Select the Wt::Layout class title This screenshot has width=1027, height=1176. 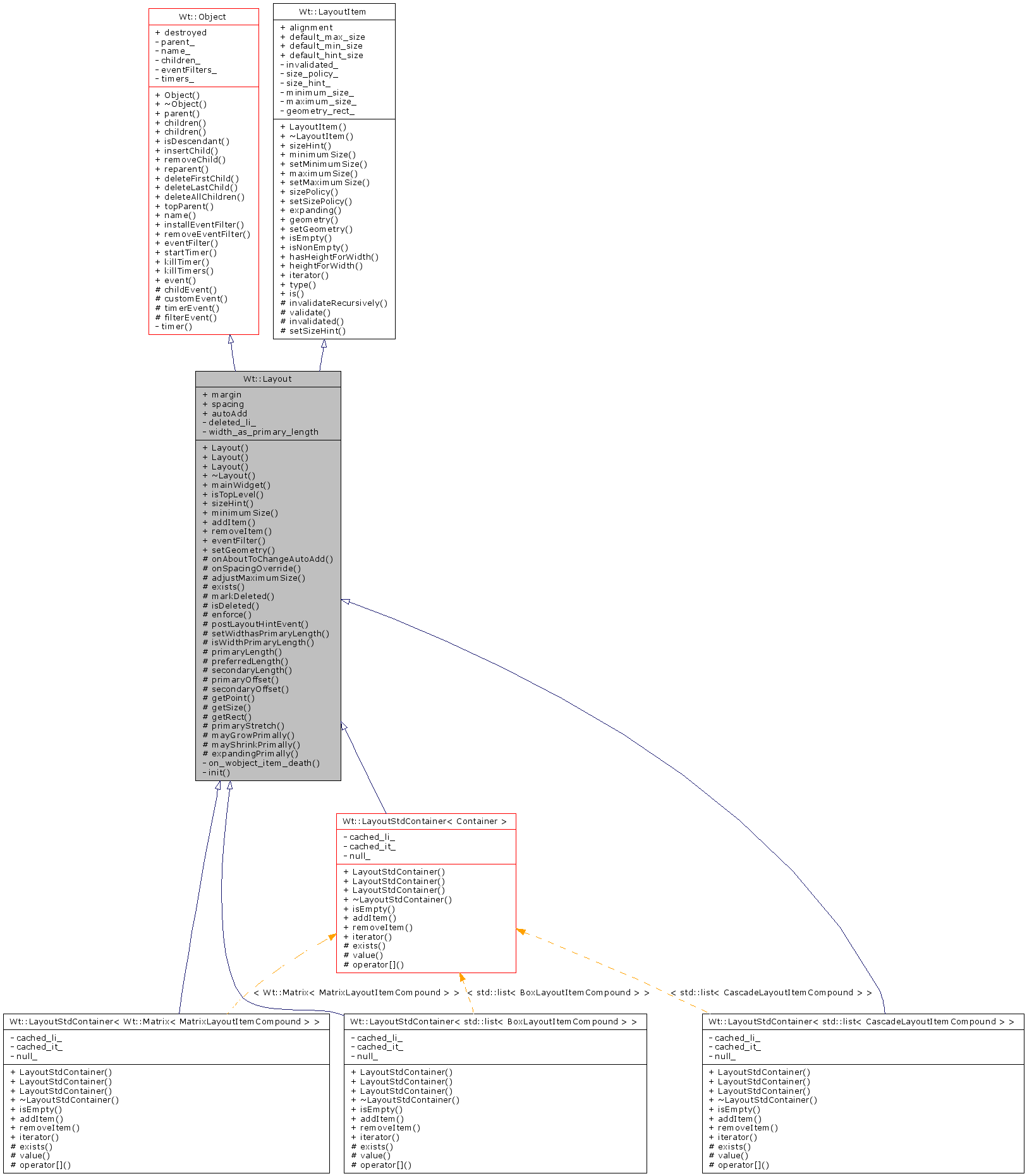pos(267,379)
